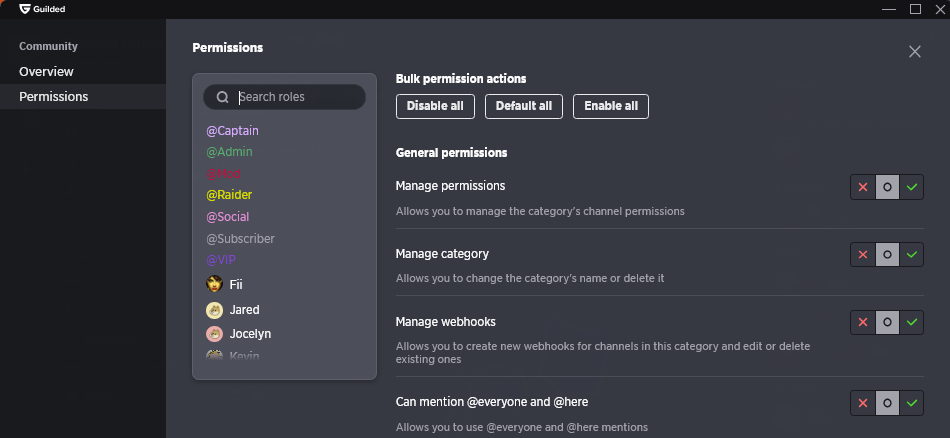Minimize the Guilded window
This screenshot has height=438, width=950.
[889, 9]
